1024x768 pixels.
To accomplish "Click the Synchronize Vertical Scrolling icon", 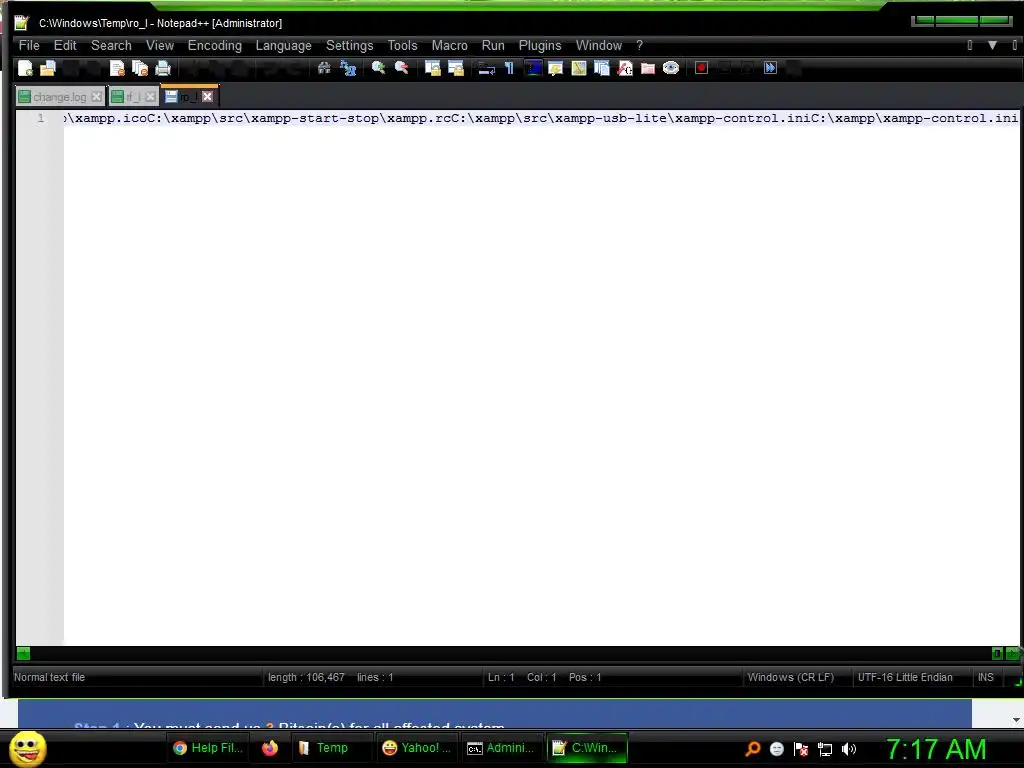I will 432,68.
